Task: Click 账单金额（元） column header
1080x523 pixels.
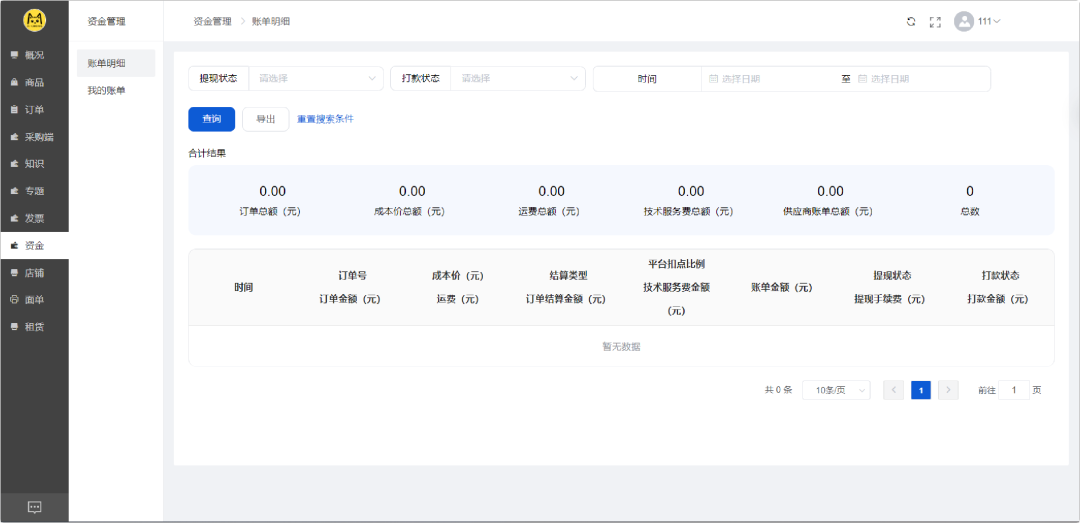Action: pyautogui.click(x=782, y=287)
